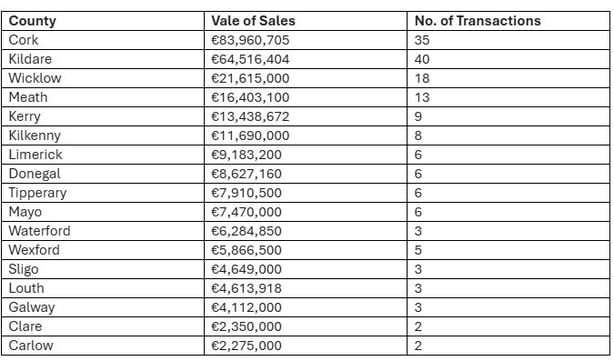Click Wexford's 5 transactions cell
Viewport: 614px width, 361px height.
tap(508, 250)
